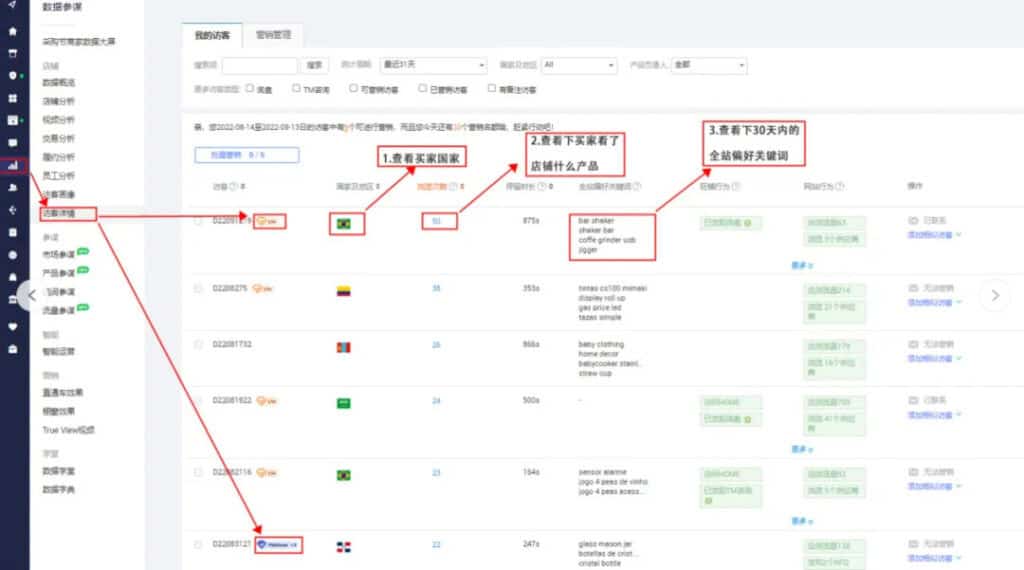Tick the 可营销访客 filter checkbox

(x=354, y=88)
